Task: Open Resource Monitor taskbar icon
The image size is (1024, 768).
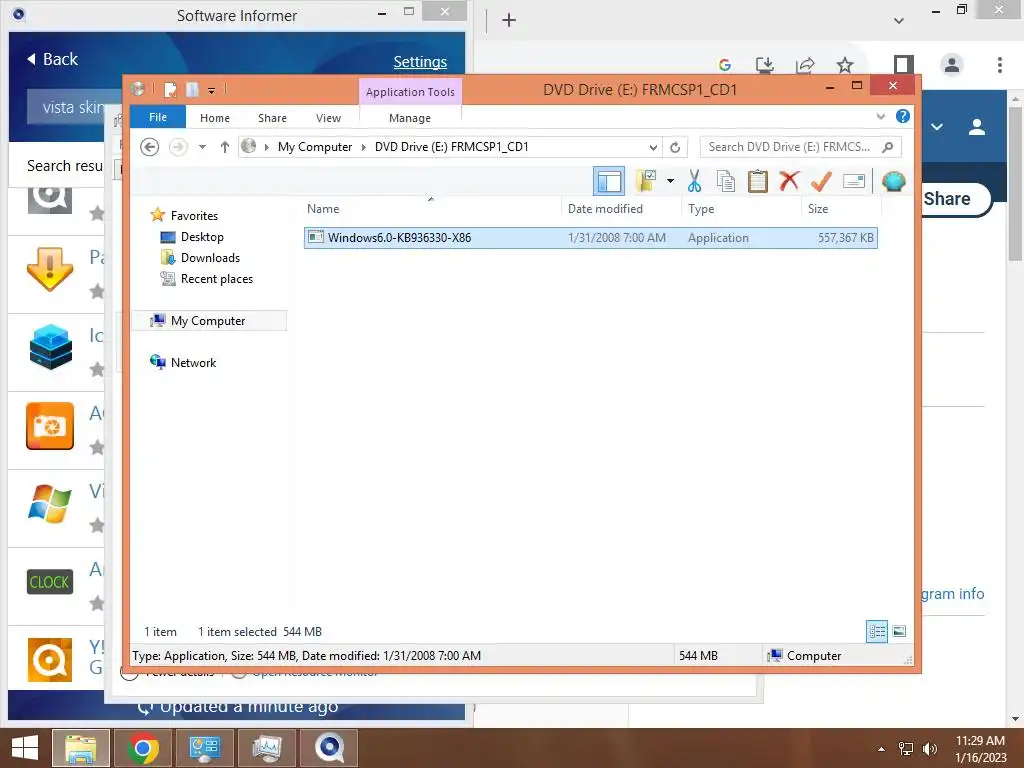Action: click(267, 748)
